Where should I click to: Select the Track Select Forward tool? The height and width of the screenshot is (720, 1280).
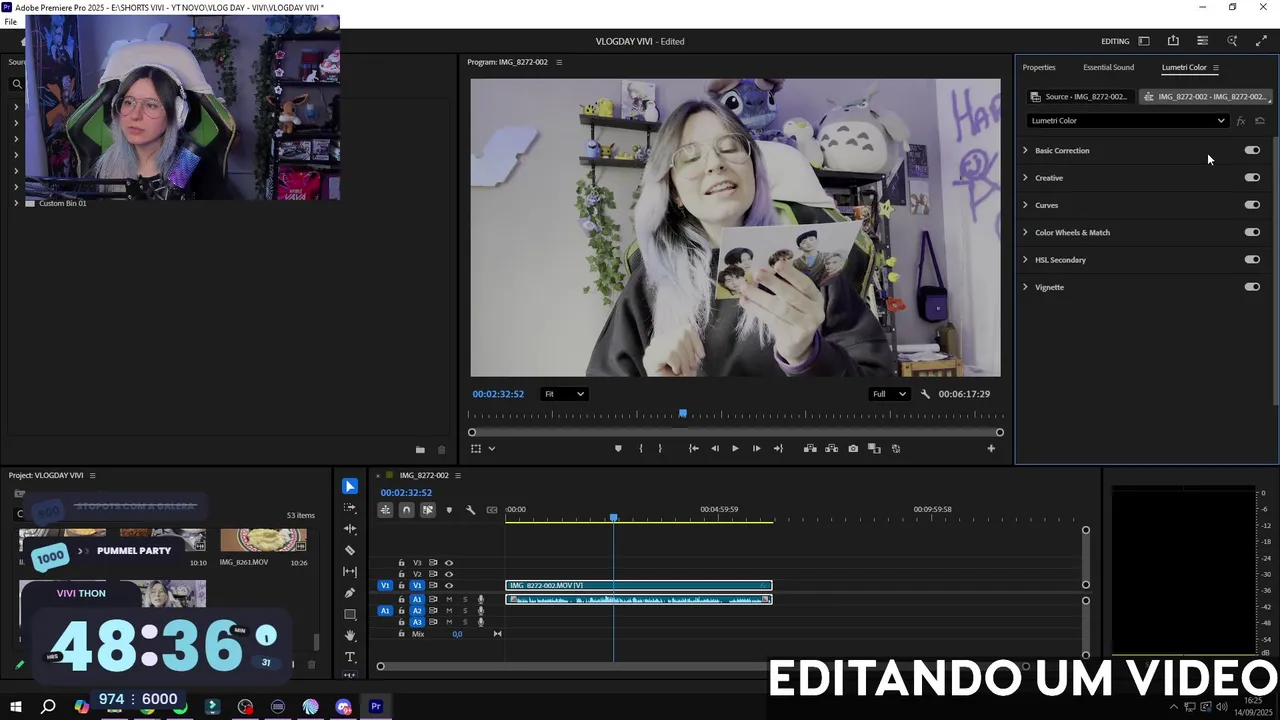click(350, 507)
